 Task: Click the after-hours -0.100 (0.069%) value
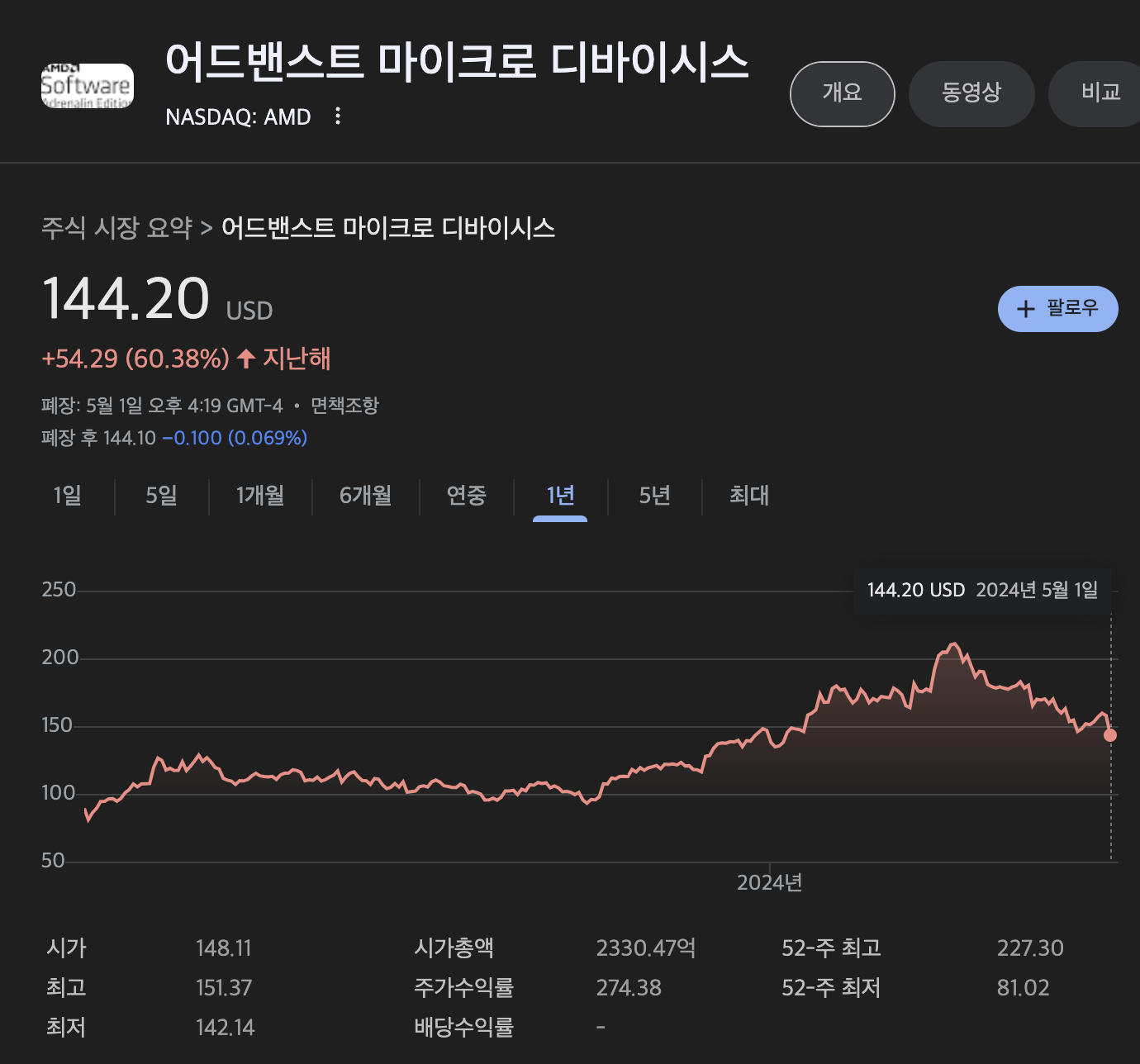[235, 438]
